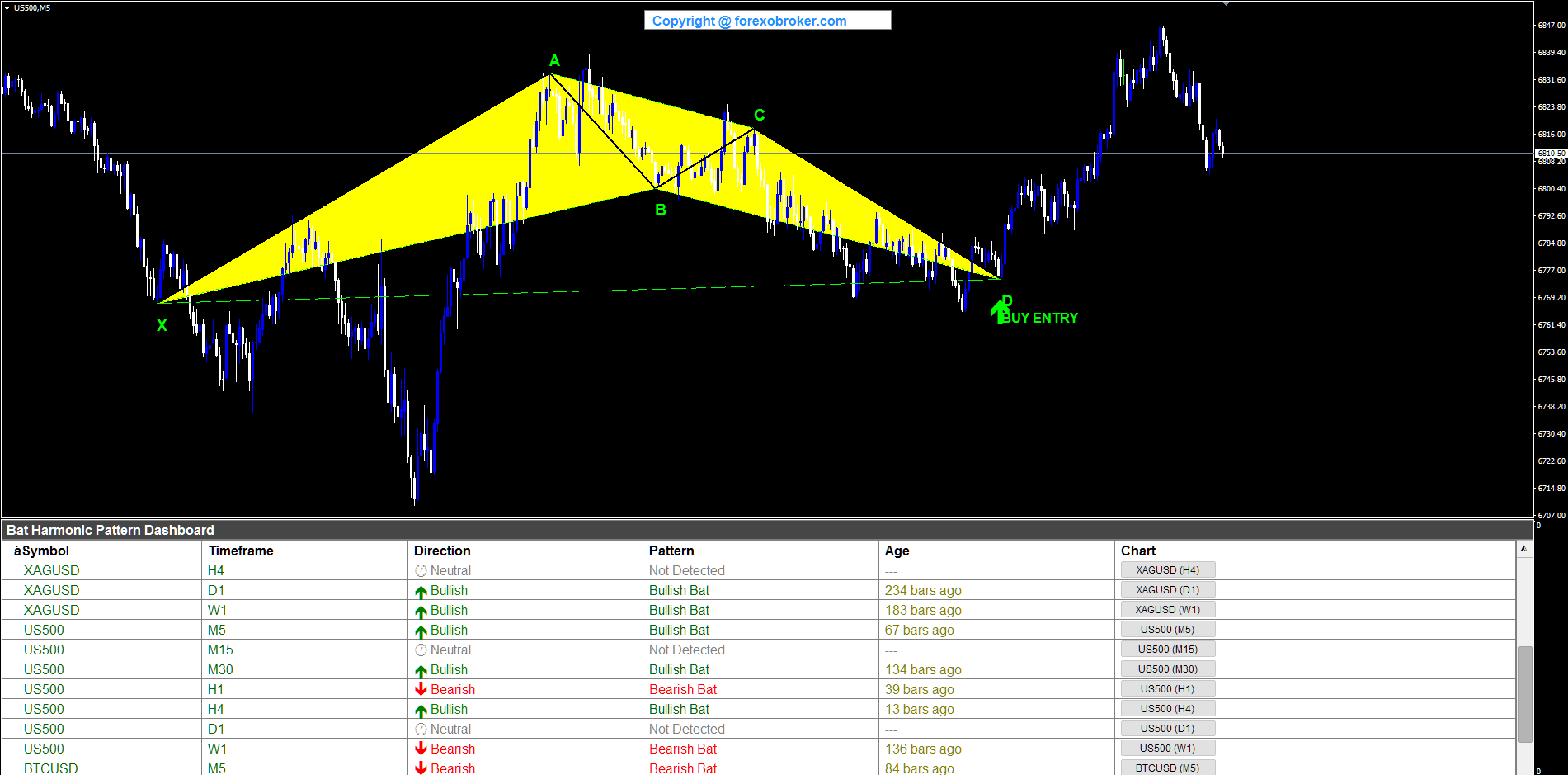Select the US500 symbol in the M5 row
The width and height of the screenshot is (1568, 775).
[44, 630]
